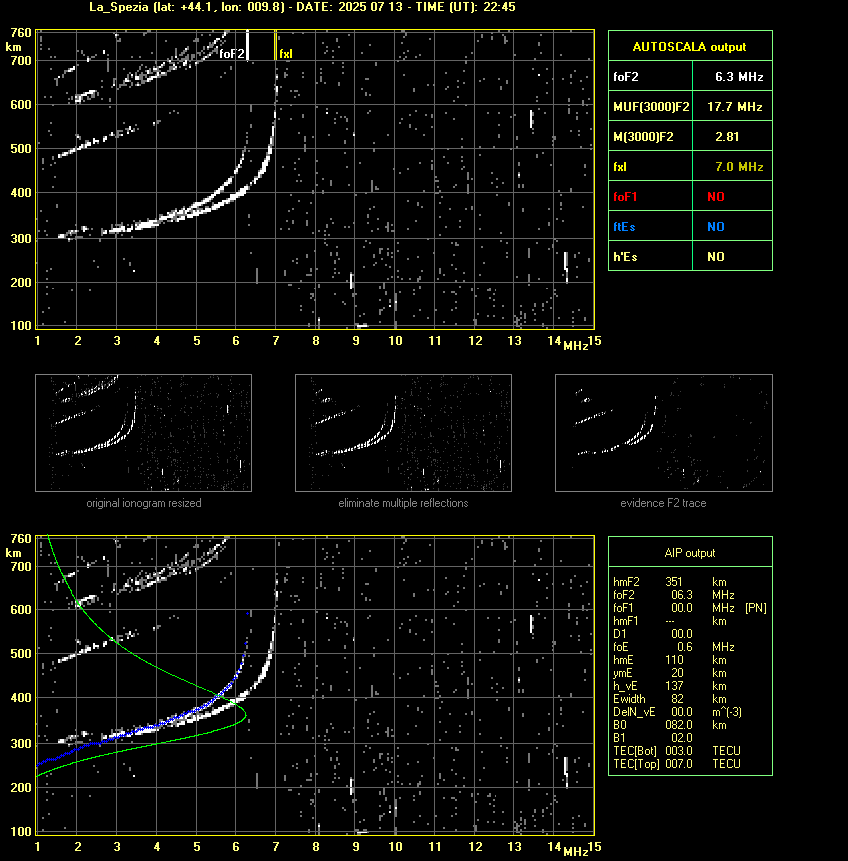Screen dimensions: 848x861
Task: Select the D1 value 00.0
Action: (682, 634)
